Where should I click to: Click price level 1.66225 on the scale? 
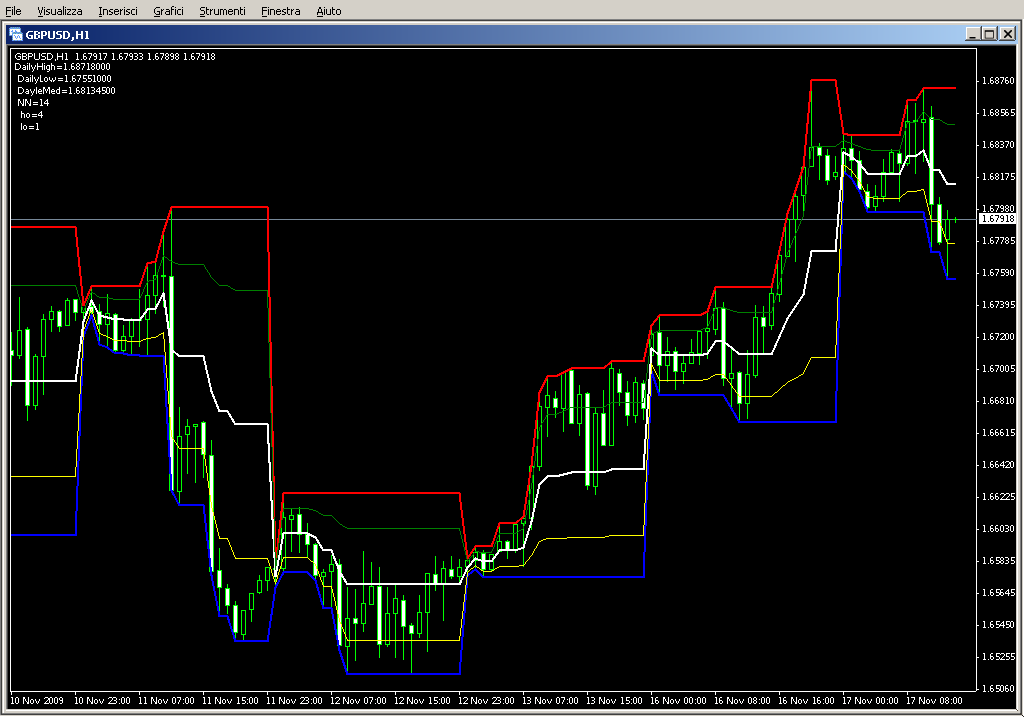(x=999, y=496)
